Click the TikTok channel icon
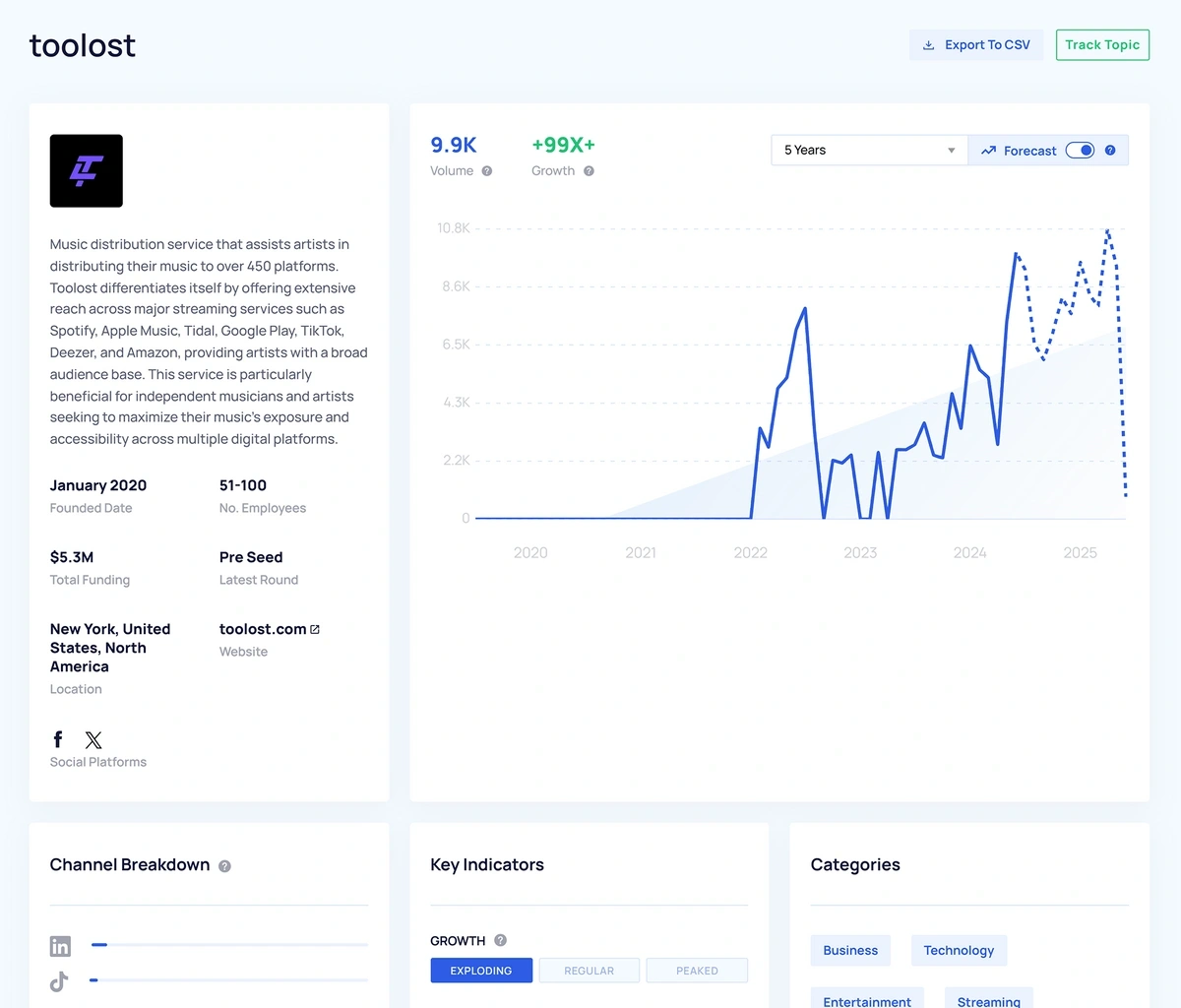 pyautogui.click(x=59, y=981)
